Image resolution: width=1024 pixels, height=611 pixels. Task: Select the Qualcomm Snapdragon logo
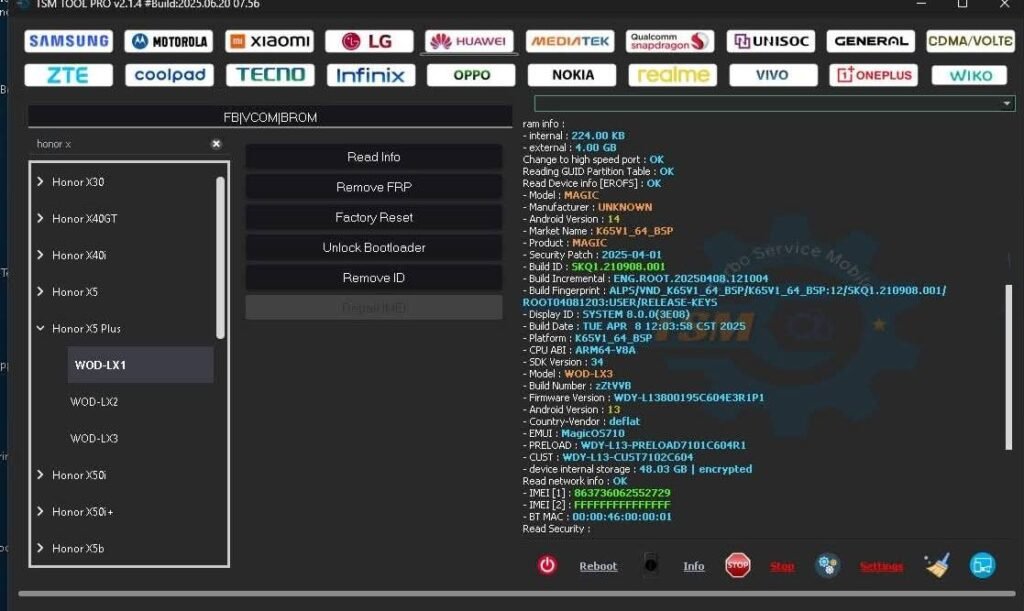pos(670,41)
